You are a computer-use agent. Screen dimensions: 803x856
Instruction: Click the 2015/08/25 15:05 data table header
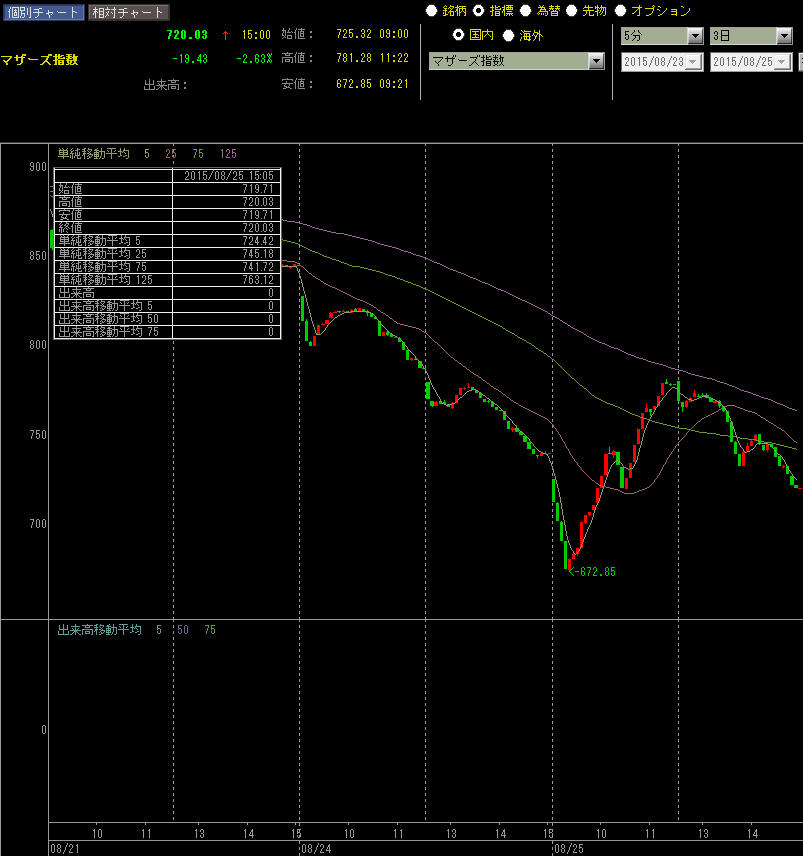point(226,175)
